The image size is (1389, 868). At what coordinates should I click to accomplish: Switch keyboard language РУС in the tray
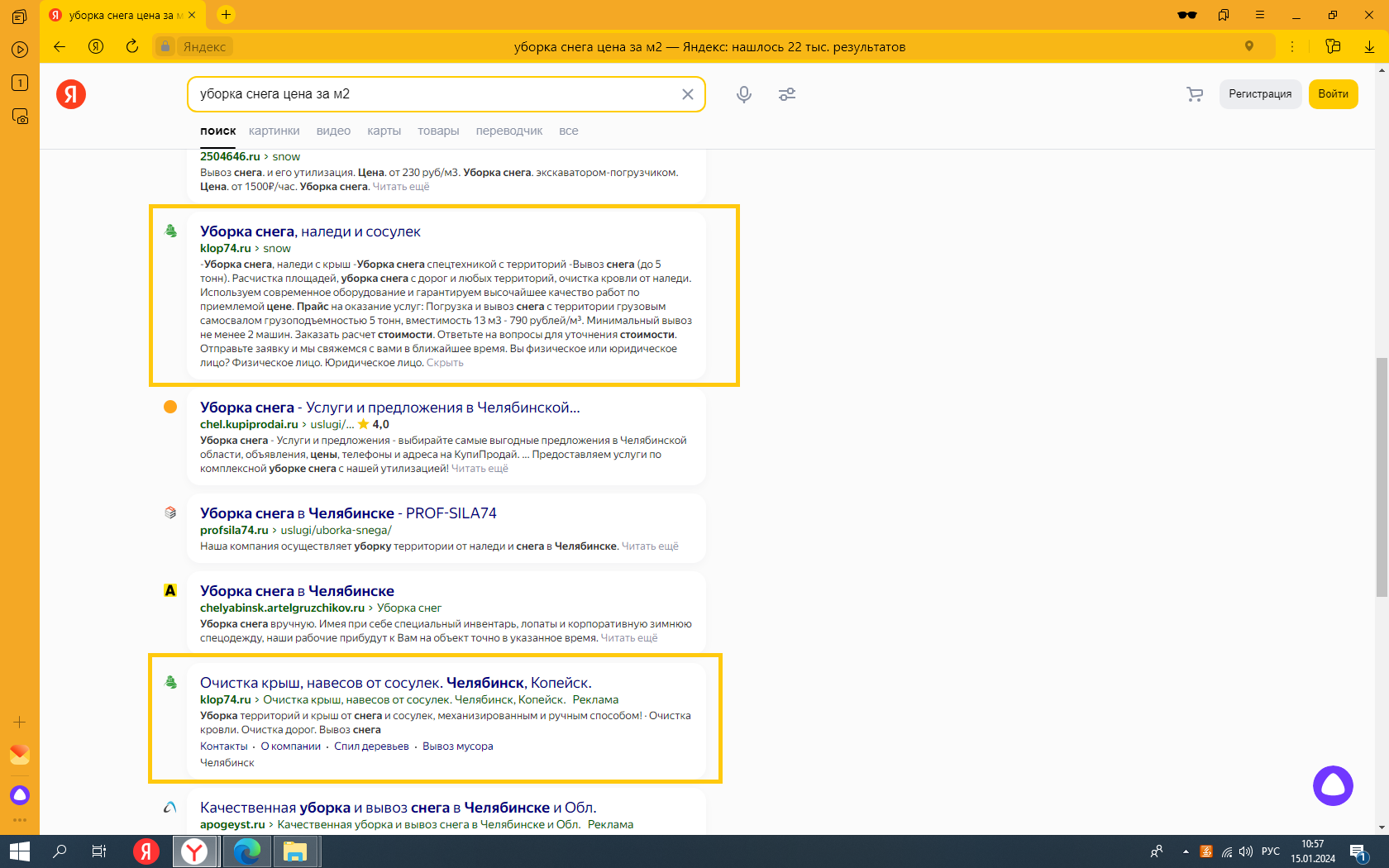(1271, 851)
